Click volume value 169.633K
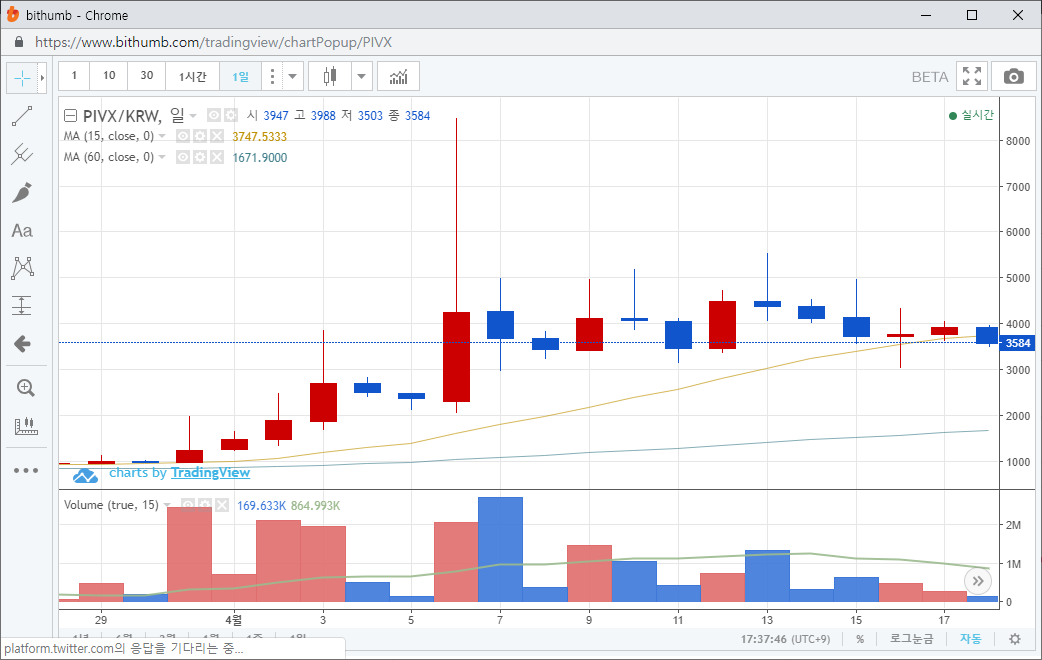The width and height of the screenshot is (1042, 660). point(261,506)
